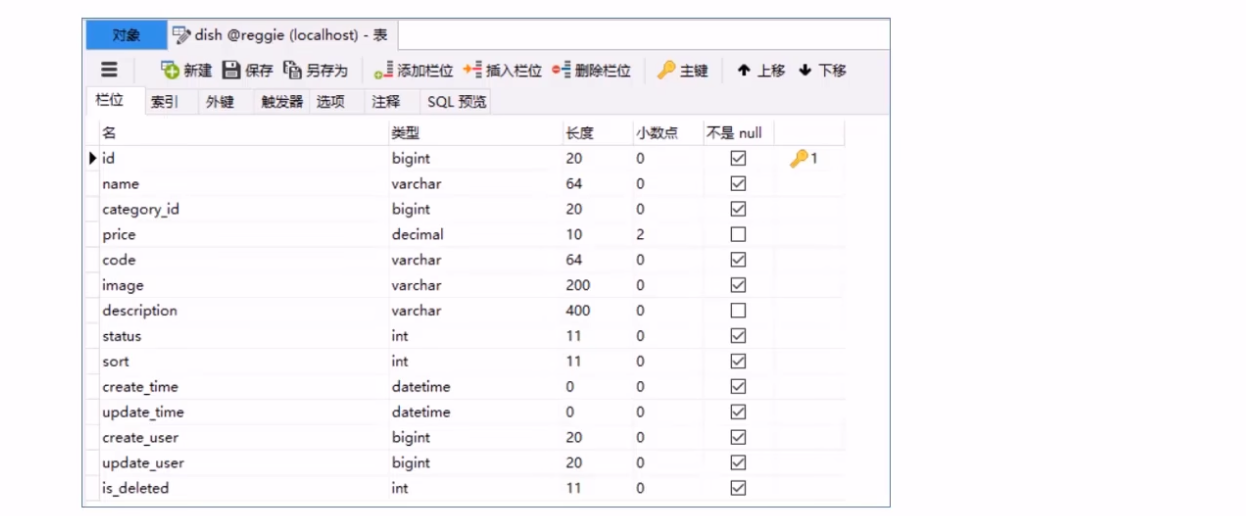Click 插入栏位 (Insert Field) button
Screen dimensions: 1246x516
click(502, 70)
